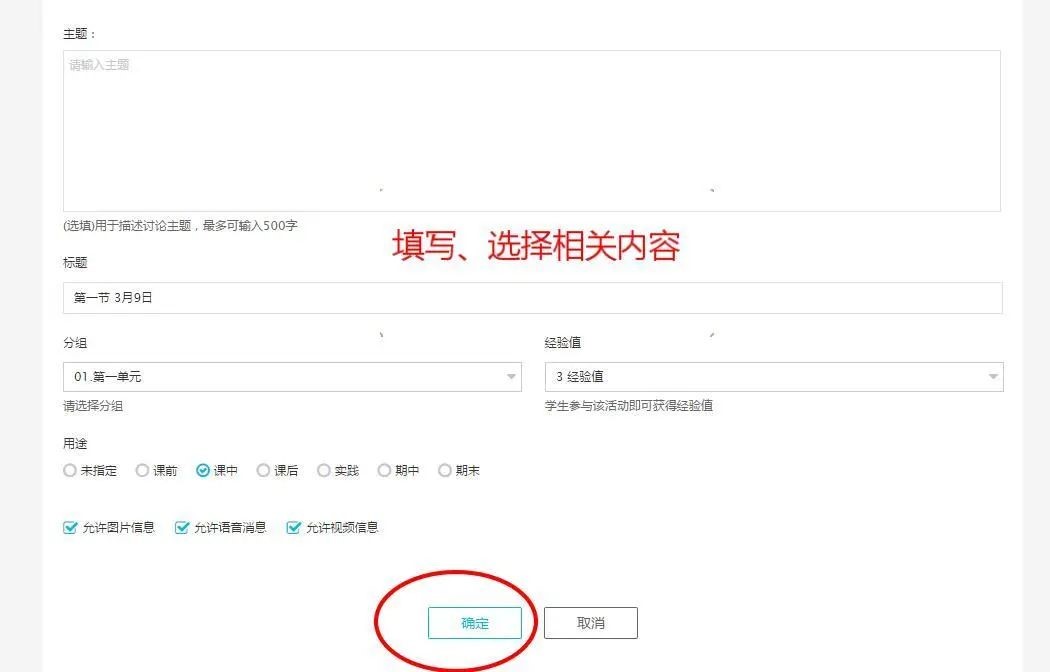The width and height of the screenshot is (1050, 672).
Task: Uncheck 允许图片信息 checkbox
Action: 70,527
